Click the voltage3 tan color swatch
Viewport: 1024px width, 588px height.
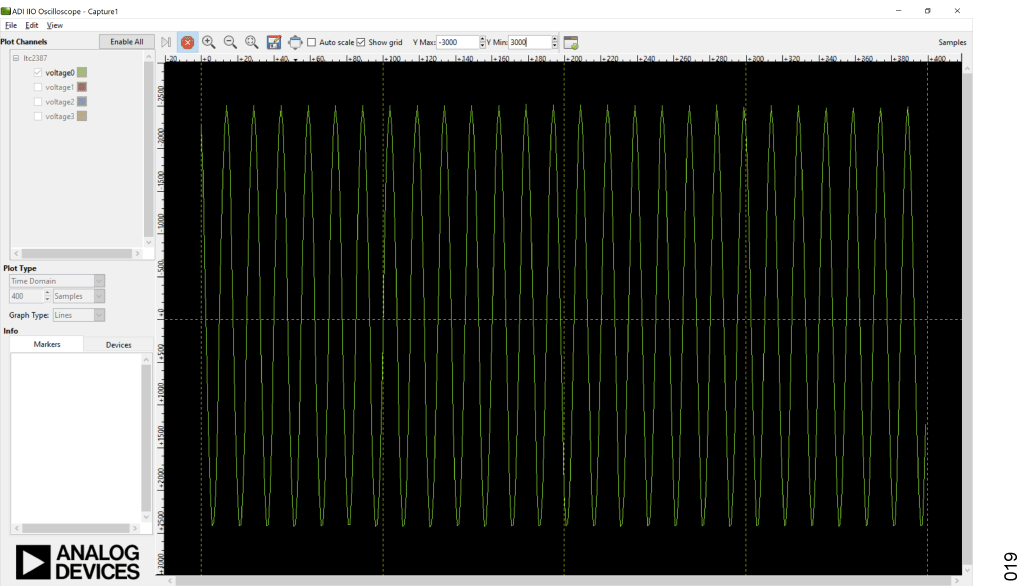tap(82, 116)
